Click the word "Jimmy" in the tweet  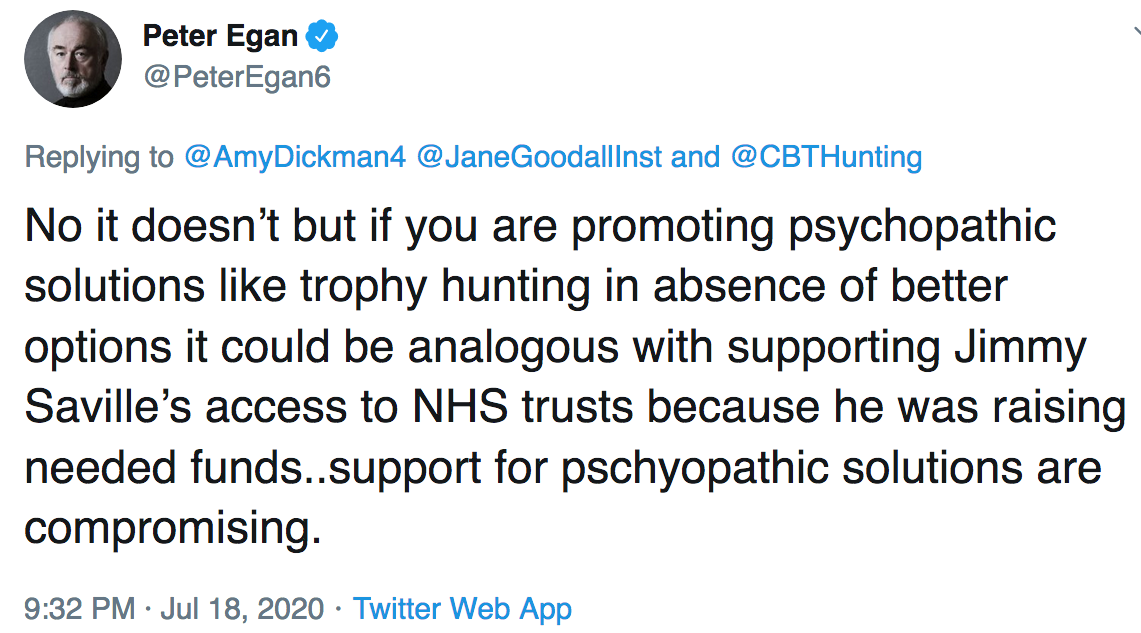[x=1020, y=348]
